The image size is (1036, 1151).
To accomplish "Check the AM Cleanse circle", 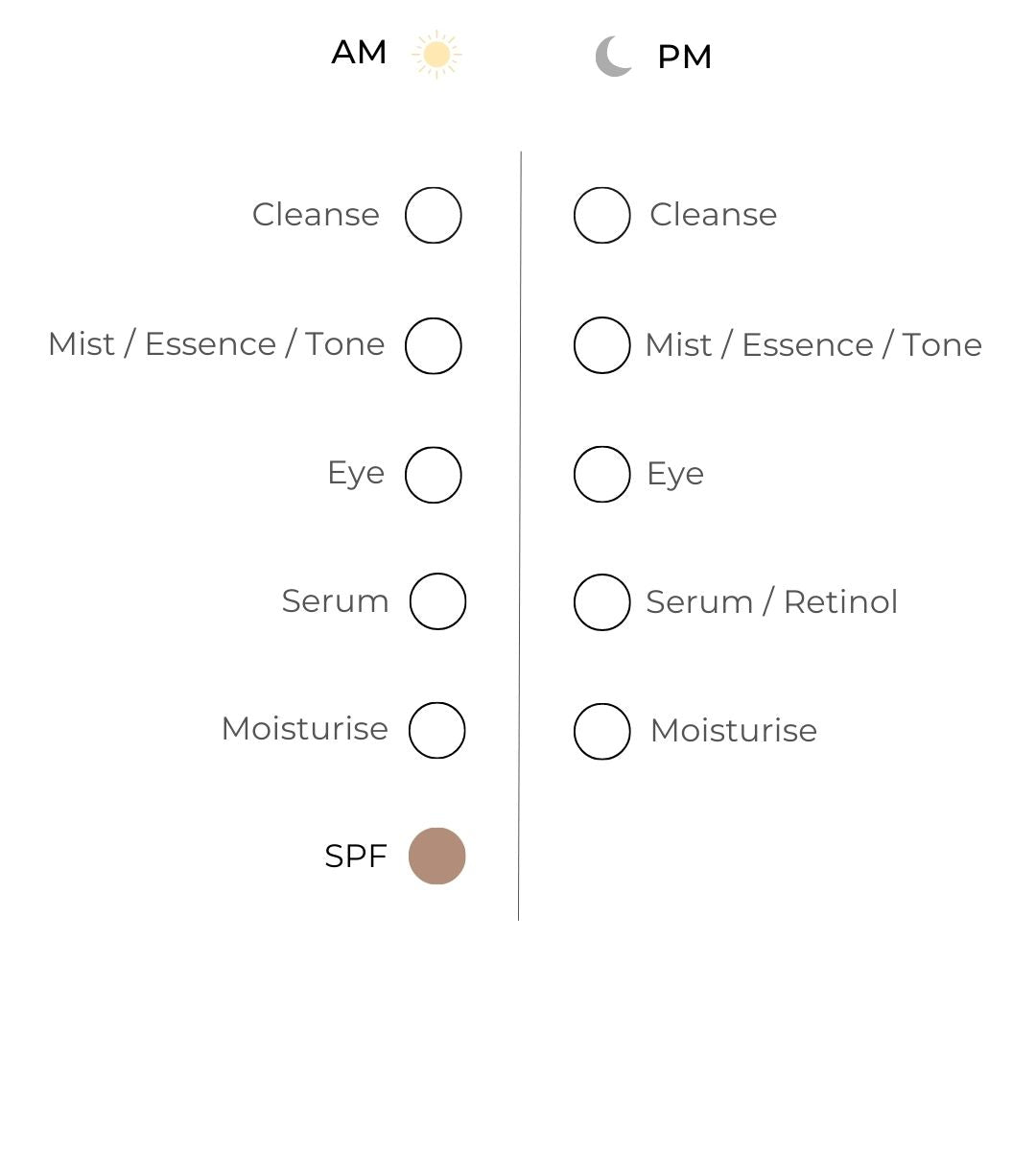I will pos(434,216).
